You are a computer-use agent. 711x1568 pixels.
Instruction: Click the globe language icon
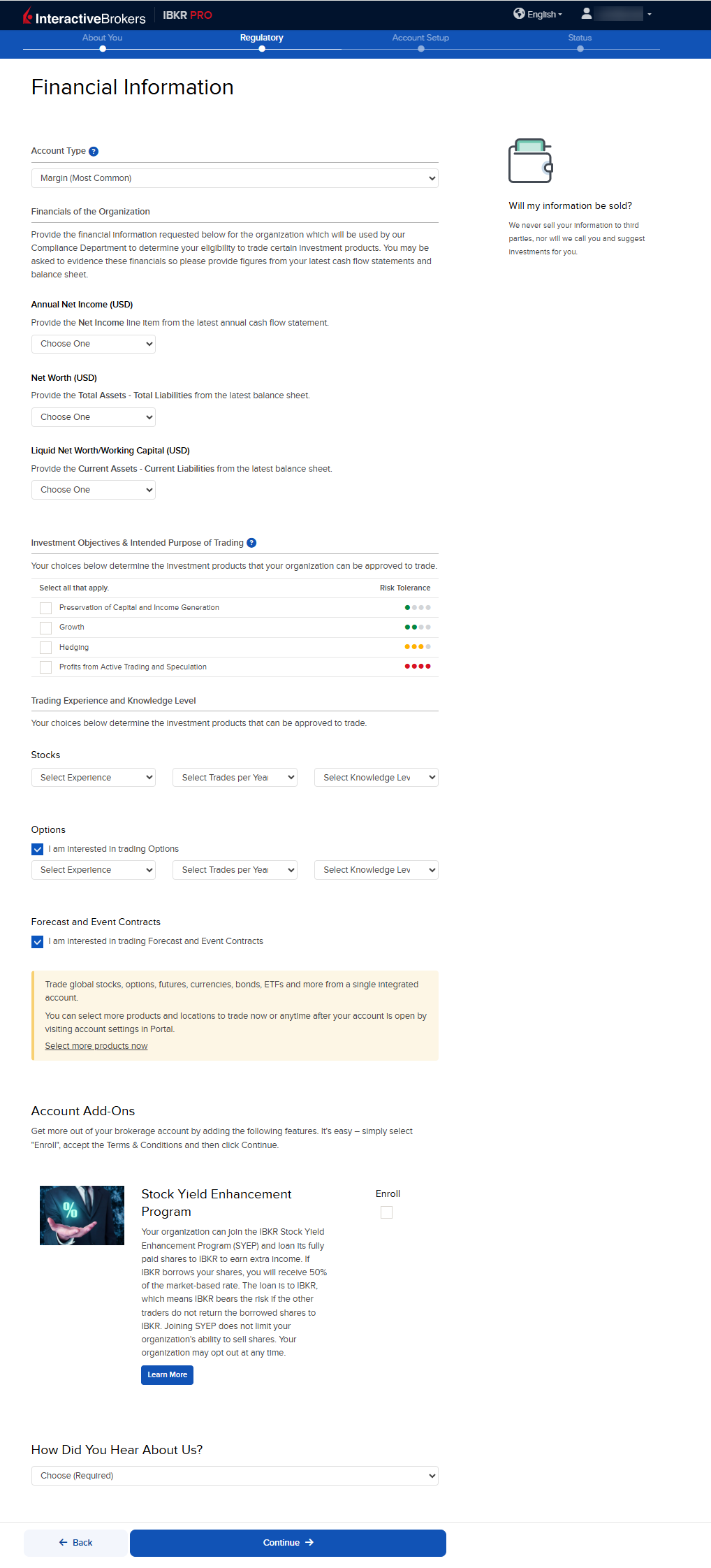click(519, 13)
